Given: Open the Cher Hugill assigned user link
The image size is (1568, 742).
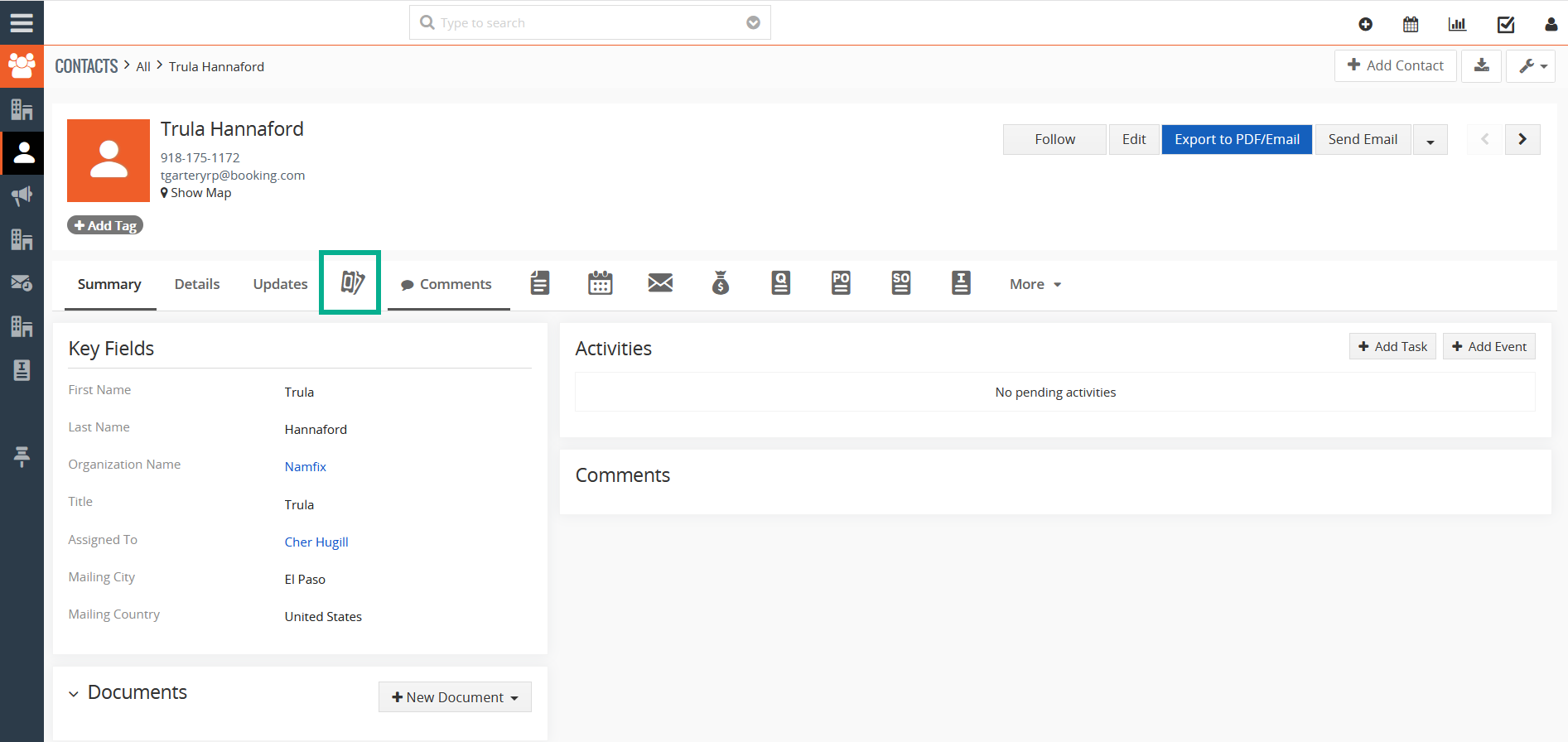Looking at the screenshot, I should (316, 542).
